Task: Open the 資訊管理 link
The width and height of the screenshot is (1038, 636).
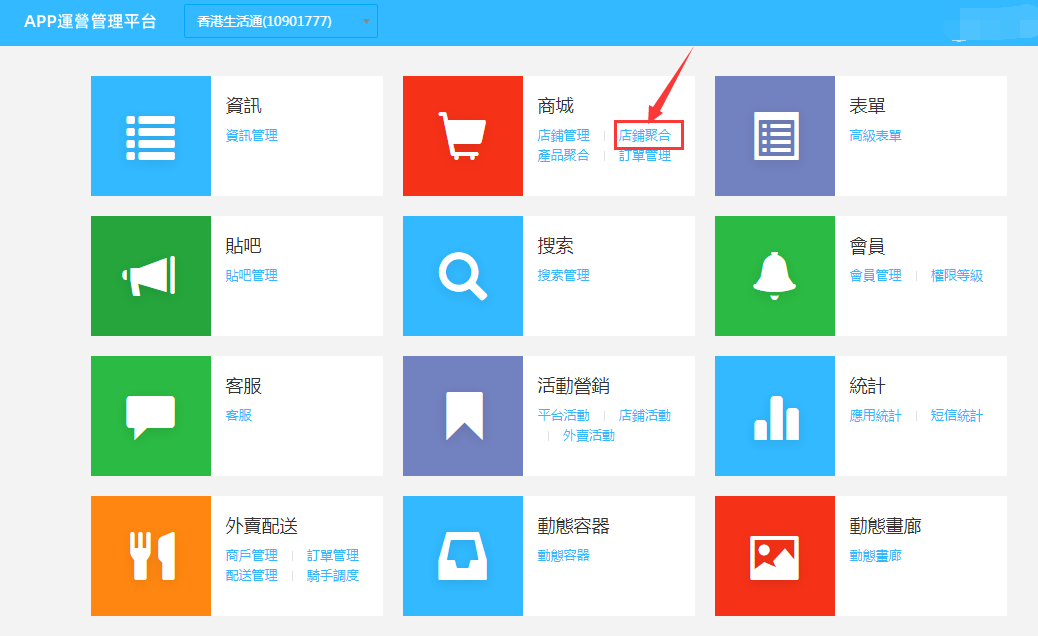Action: tap(252, 136)
